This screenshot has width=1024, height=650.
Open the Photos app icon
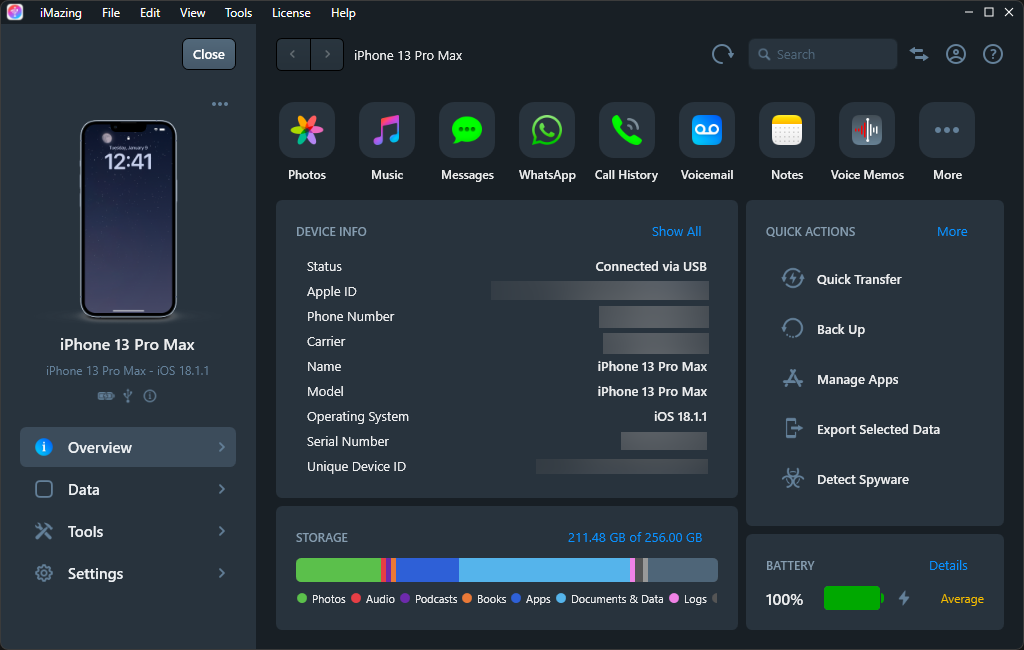(307, 130)
